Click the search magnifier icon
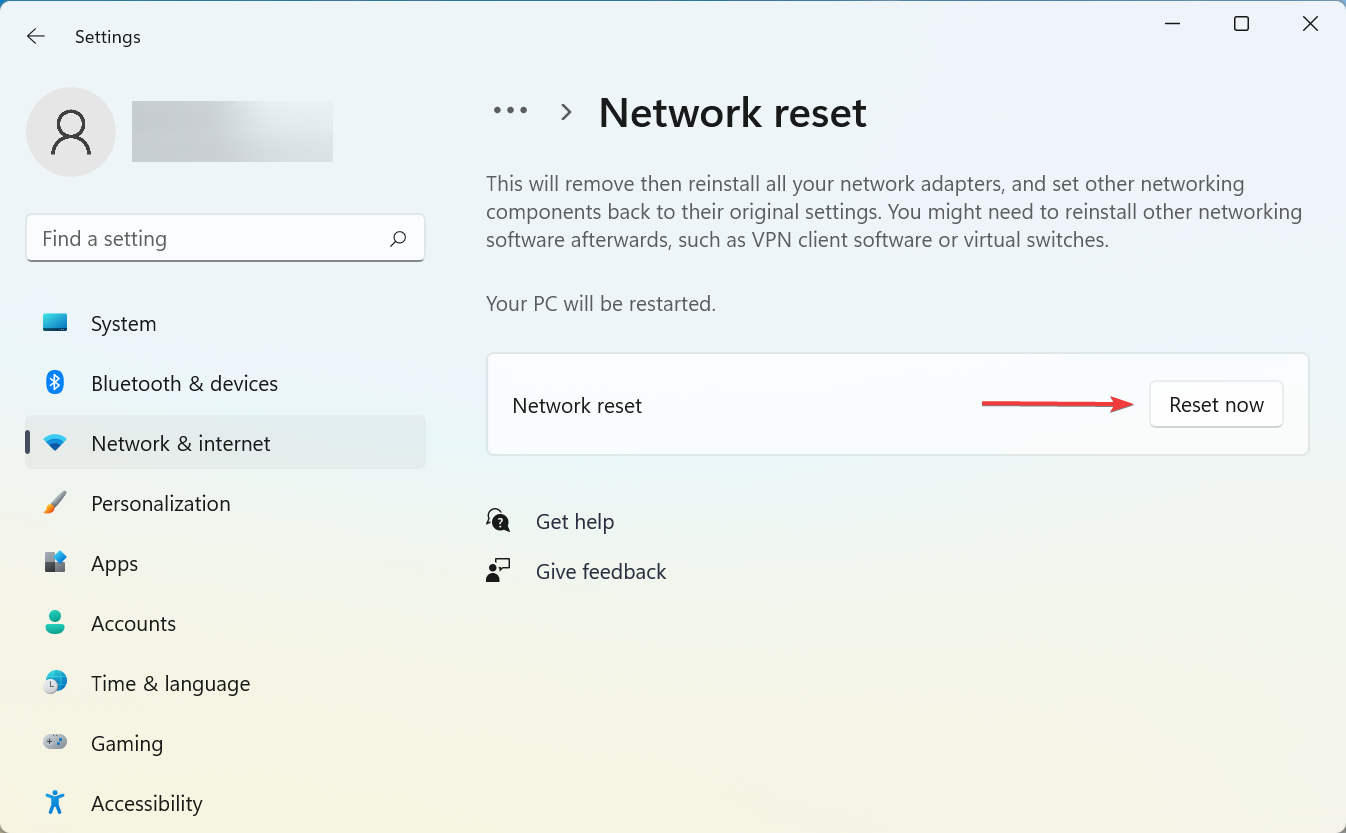The image size is (1346, 833). click(x=398, y=239)
